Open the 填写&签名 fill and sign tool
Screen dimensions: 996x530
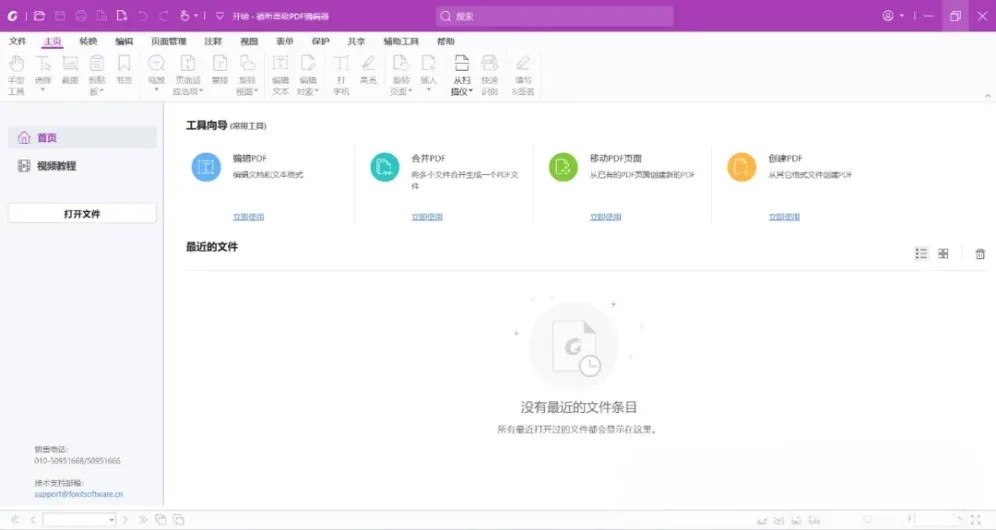pyautogui.click(x=523, y=74)
